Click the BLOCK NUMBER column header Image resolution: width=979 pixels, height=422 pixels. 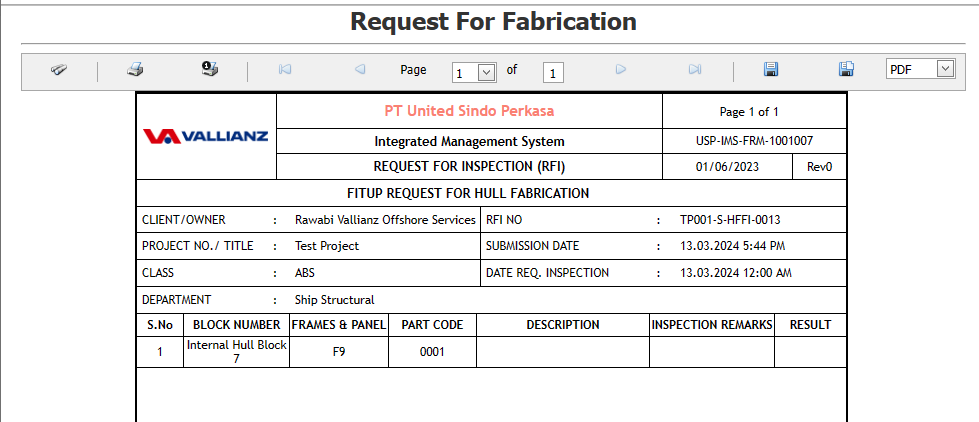click(236, 325)
